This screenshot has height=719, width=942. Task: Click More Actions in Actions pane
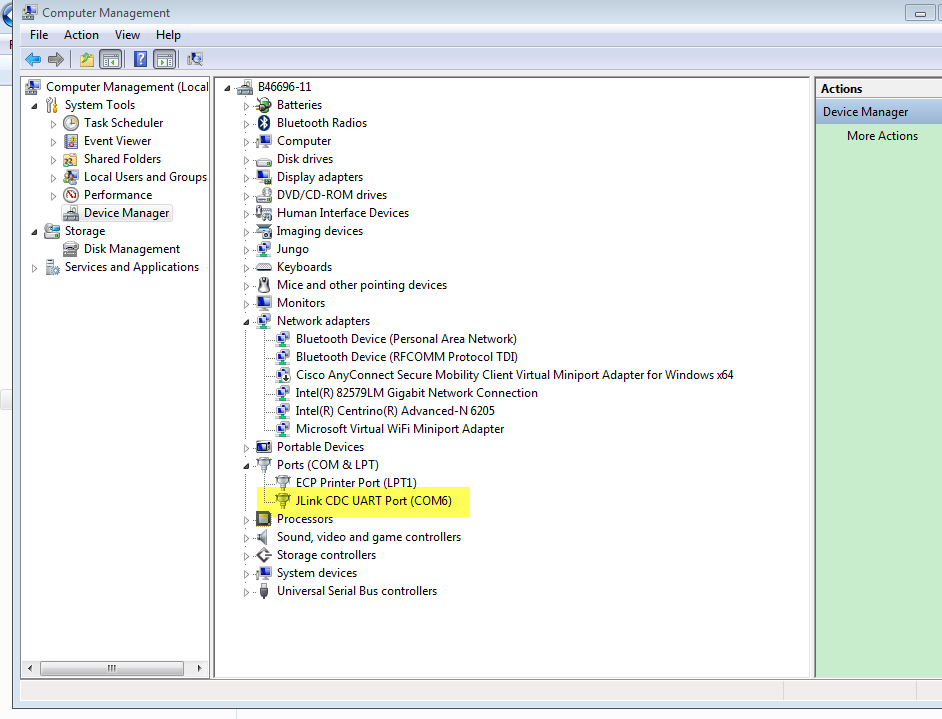tap(882, 136)
